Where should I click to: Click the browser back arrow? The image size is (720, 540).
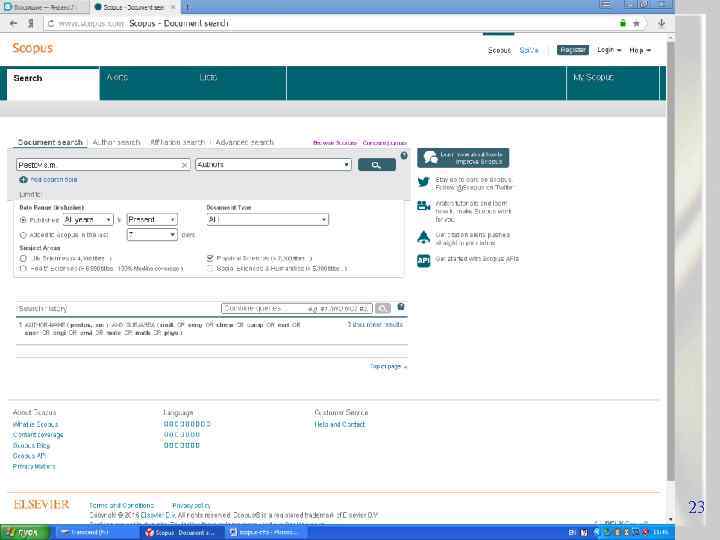click(x=13, y=23)
